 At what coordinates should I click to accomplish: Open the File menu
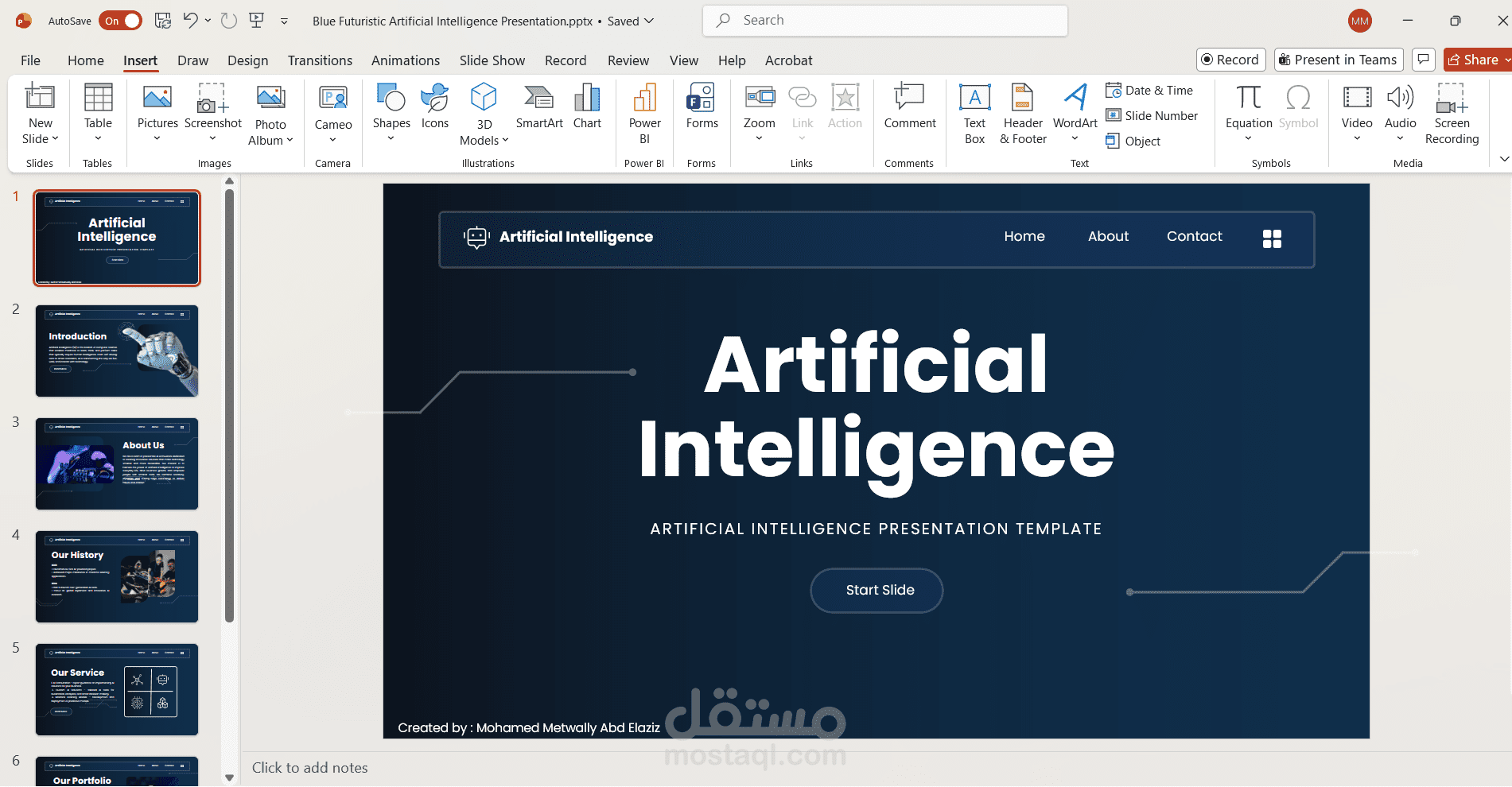[x=30, y=60]
